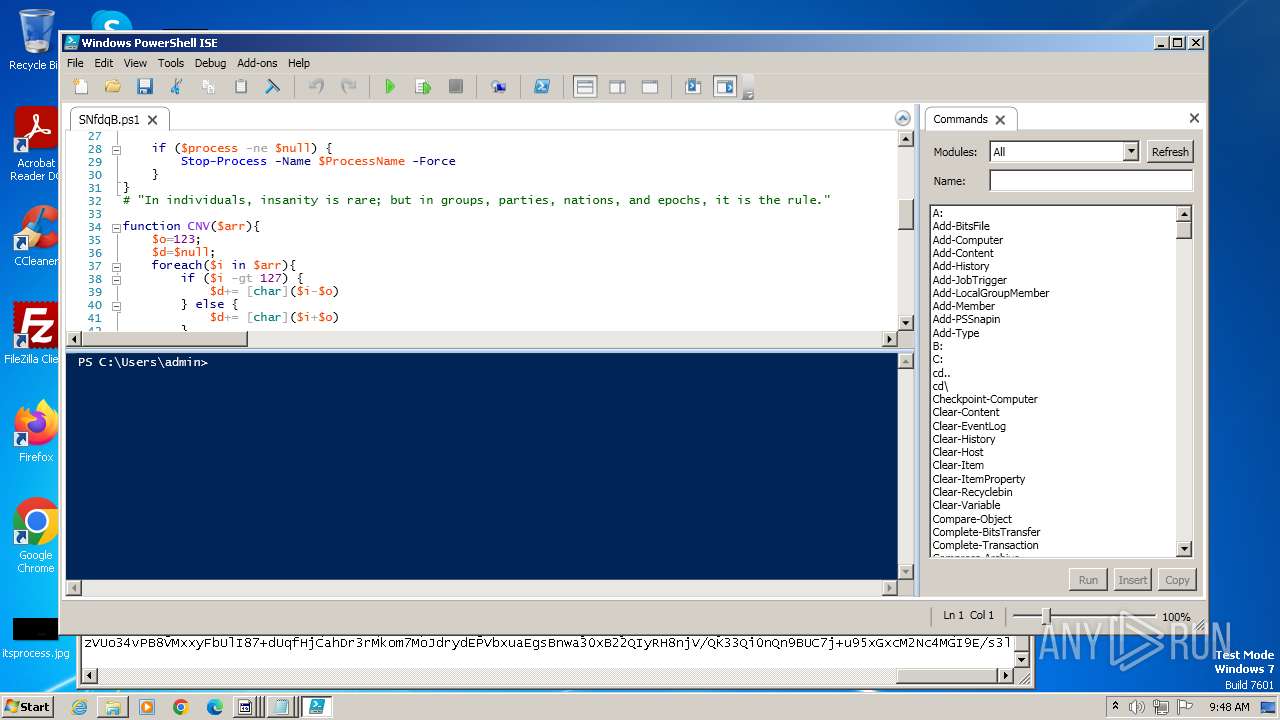
Task: Show script pane on top layout
Action: click(x=585, y=87)
